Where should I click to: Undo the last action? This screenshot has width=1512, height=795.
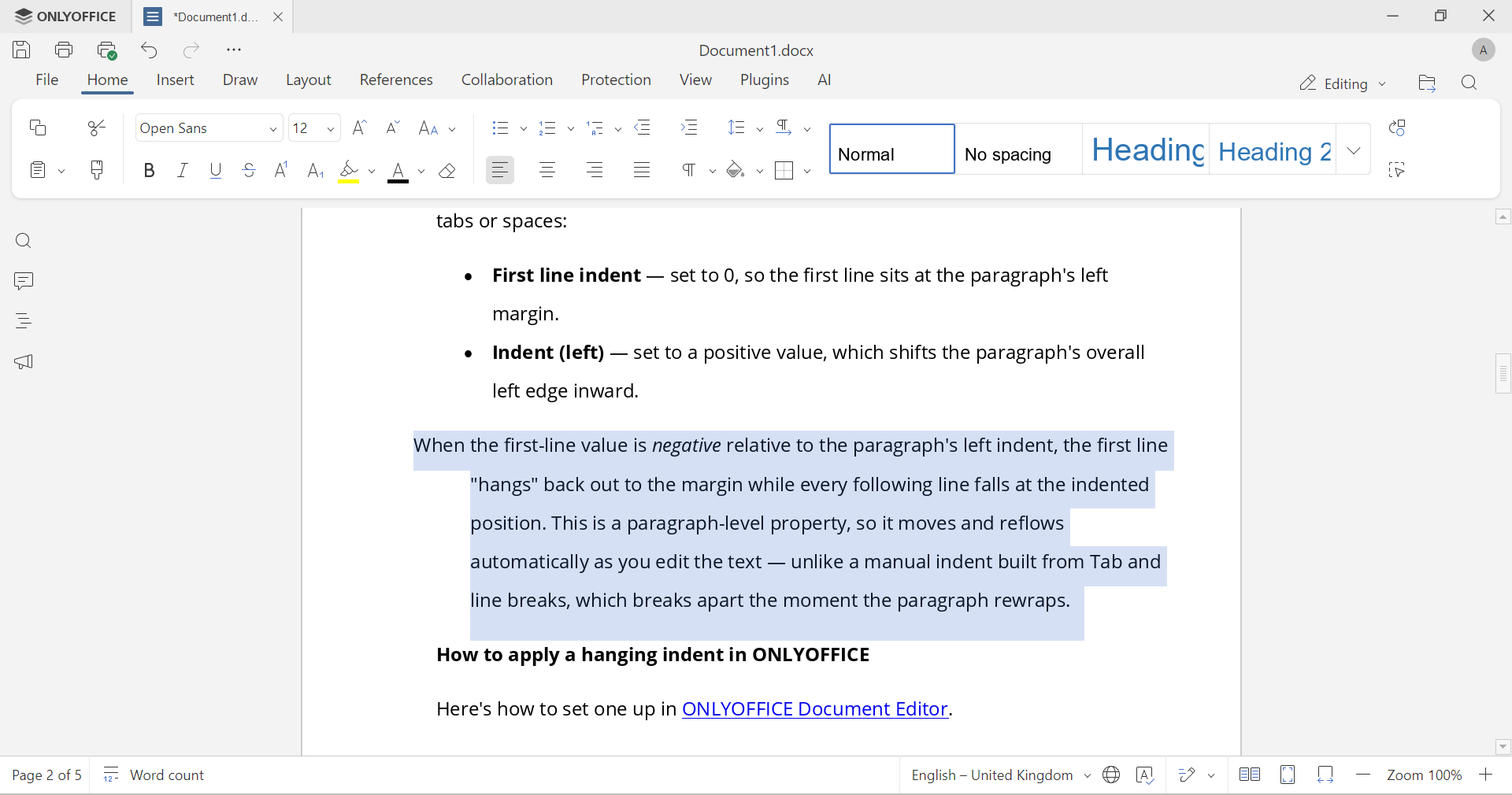(150, 50)
